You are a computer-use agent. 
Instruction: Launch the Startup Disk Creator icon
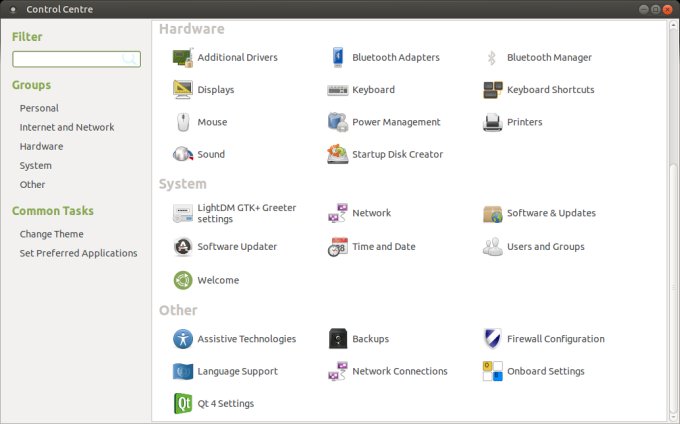tap(337, 154)
